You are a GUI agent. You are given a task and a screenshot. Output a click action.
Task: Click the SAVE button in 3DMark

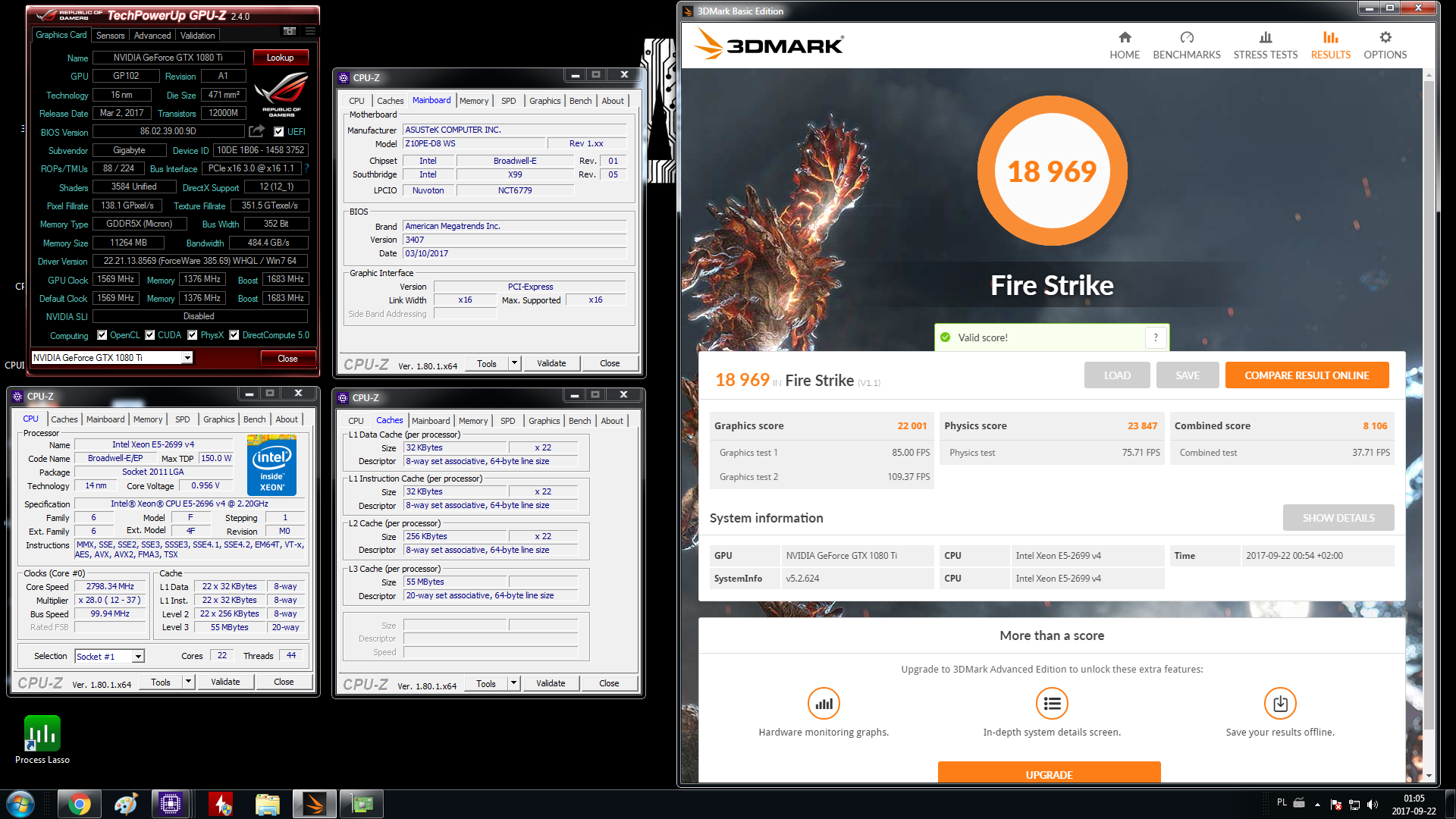1188,375
